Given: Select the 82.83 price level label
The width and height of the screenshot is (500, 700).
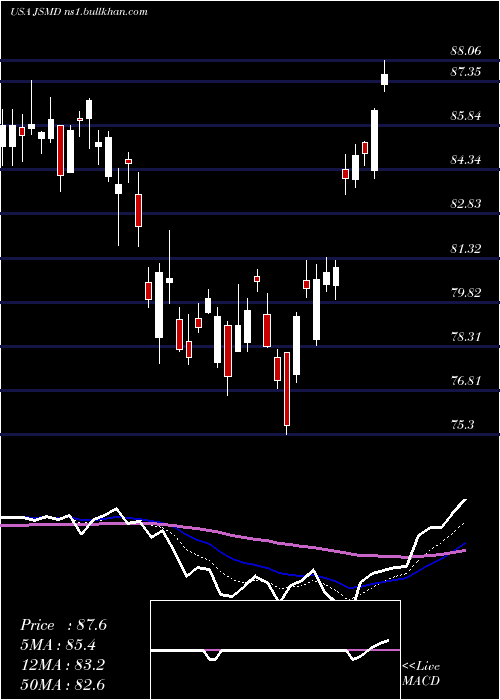Looking at the screenshot, I should (x=466, y=204).
